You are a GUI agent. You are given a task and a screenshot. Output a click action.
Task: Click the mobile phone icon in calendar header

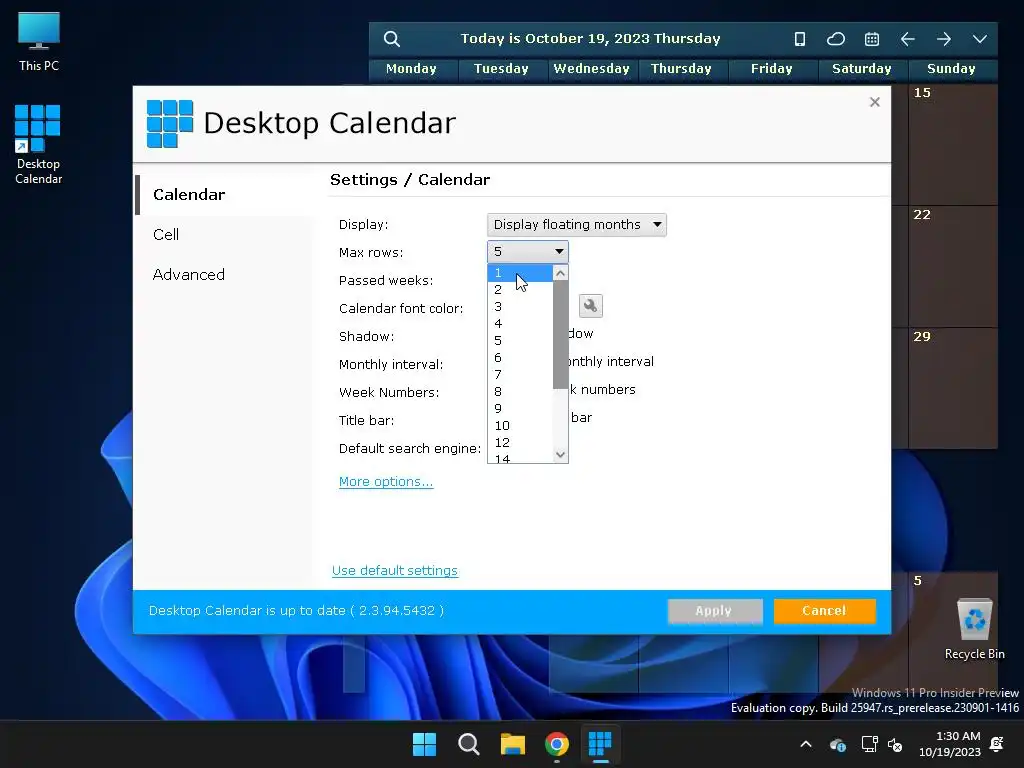[799, 39]
